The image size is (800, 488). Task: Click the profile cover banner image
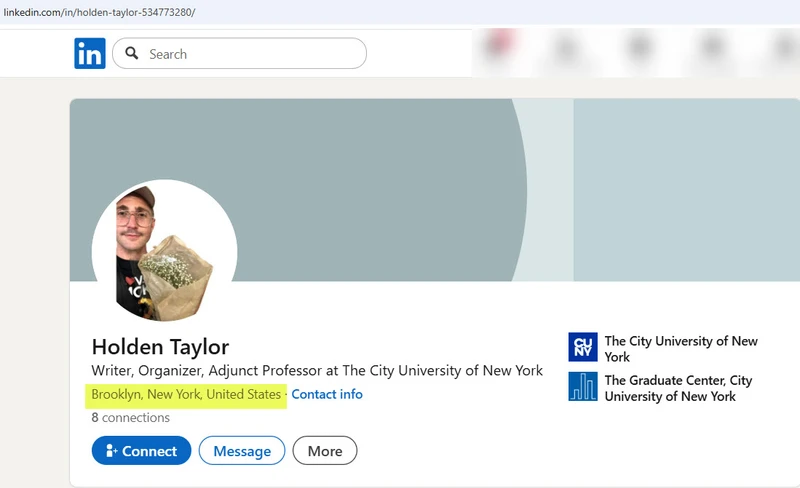click(x=435, y=190)
